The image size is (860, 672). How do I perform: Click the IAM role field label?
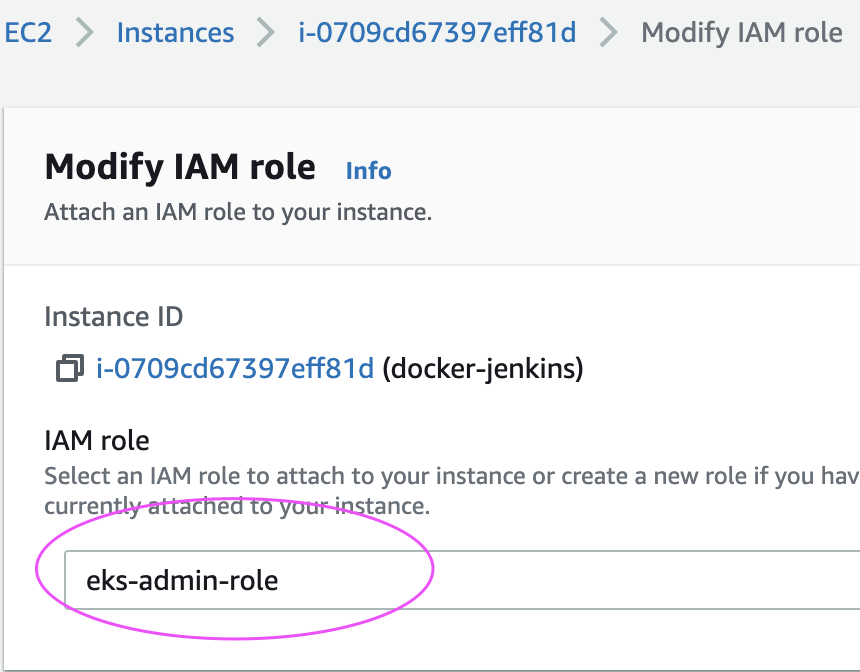click(x=97, y=440)
